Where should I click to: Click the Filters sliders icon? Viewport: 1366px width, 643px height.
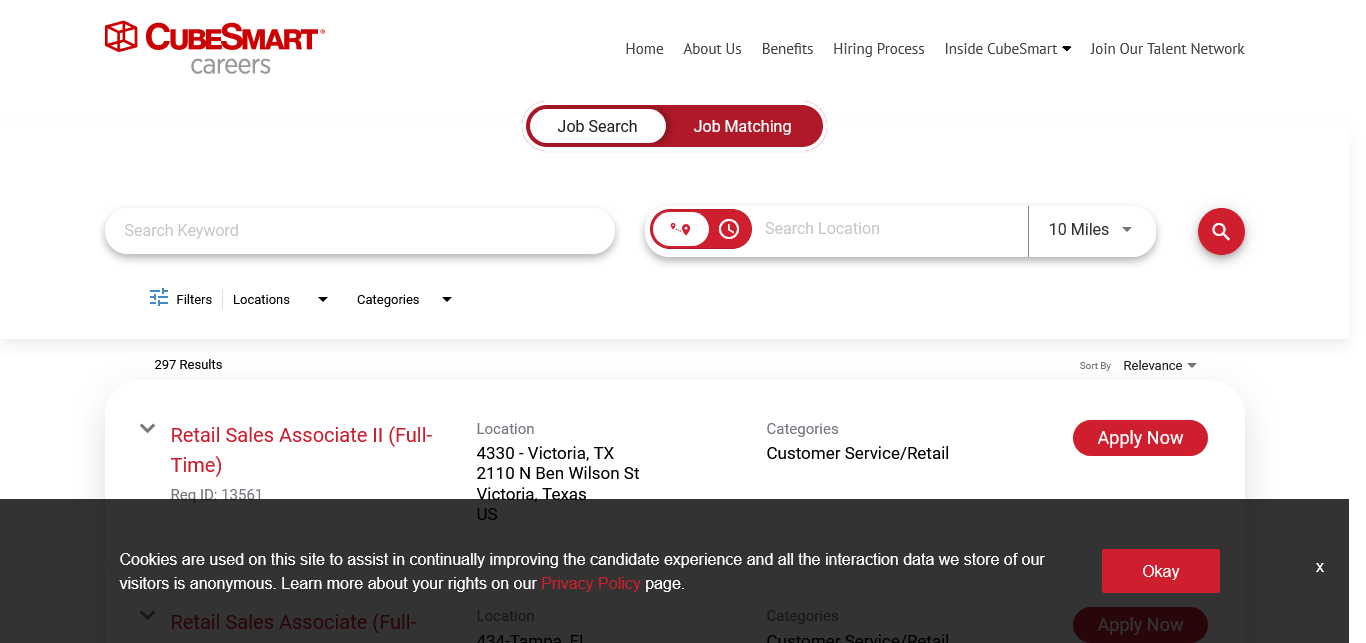[159, 298]
